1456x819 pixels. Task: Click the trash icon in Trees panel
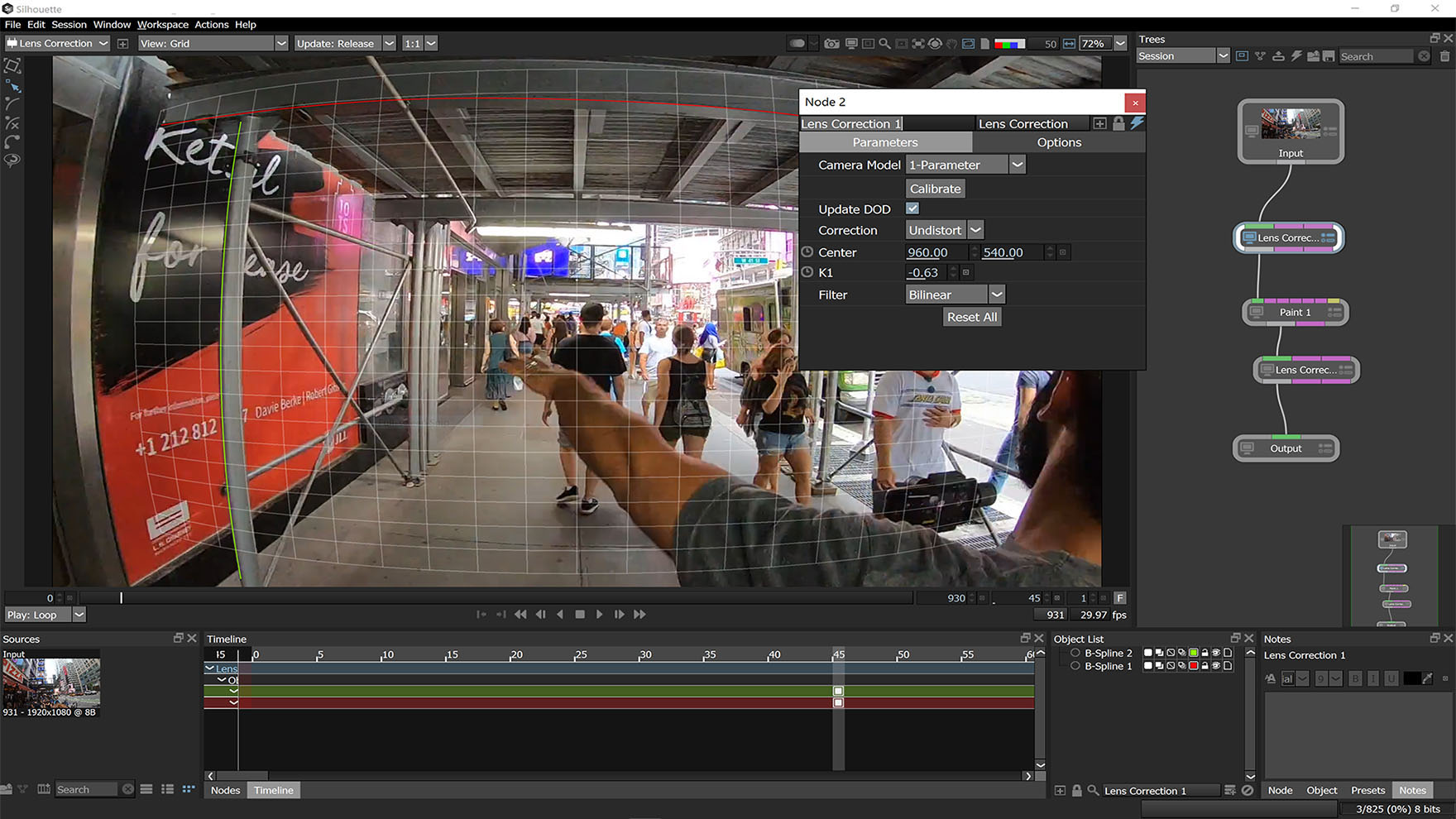tap(1444, 56)
